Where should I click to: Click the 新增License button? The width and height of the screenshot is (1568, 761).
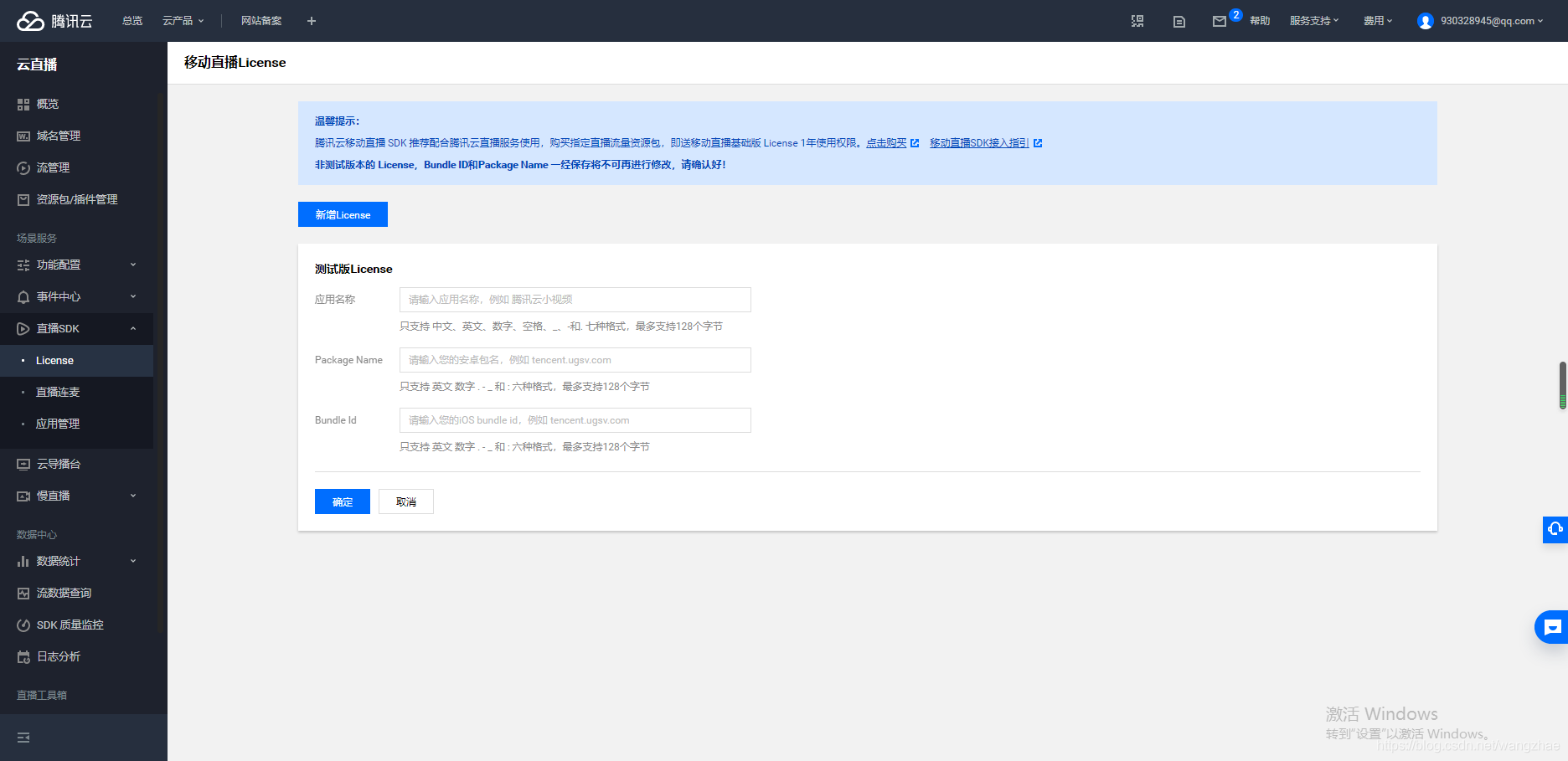pyautogui.click(x=343, y=214)
